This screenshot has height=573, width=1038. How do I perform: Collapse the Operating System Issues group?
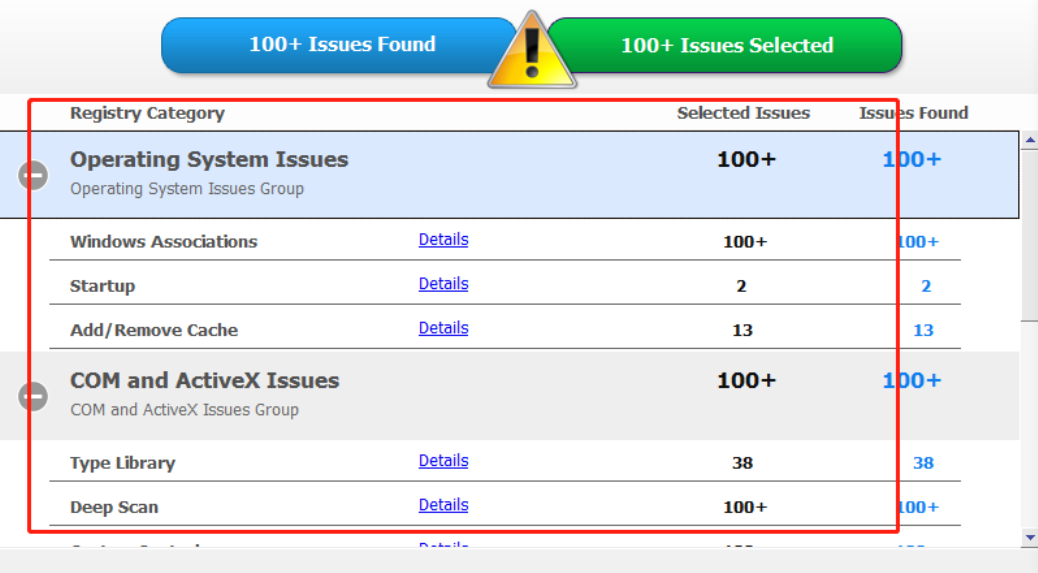tap(32, 175)
